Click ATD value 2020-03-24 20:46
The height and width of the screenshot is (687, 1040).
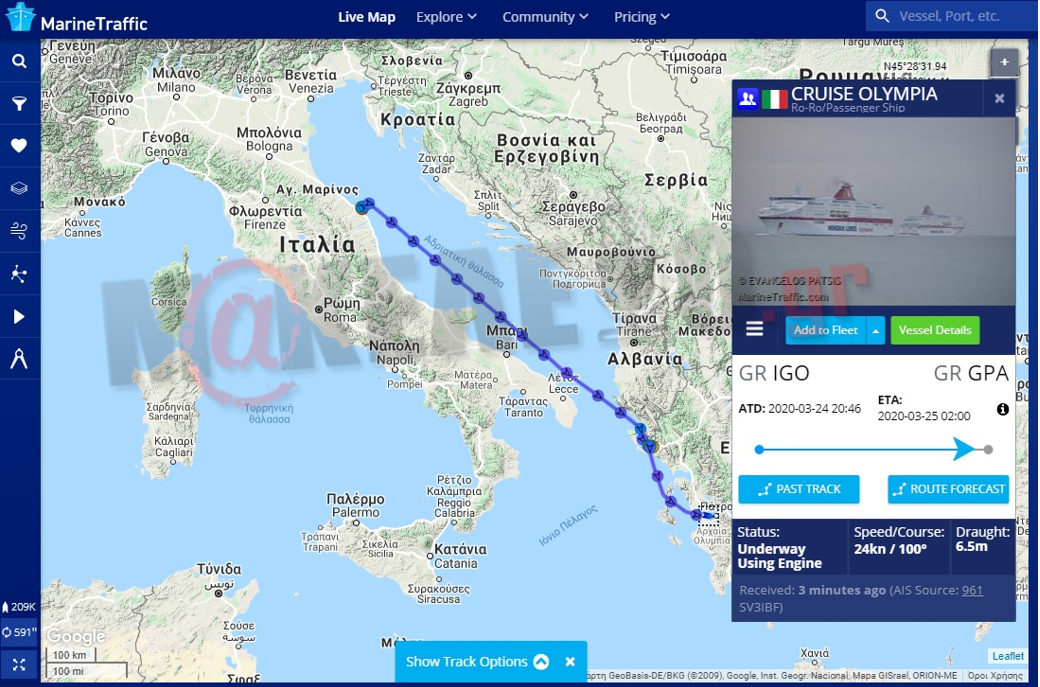pos(814,408)
